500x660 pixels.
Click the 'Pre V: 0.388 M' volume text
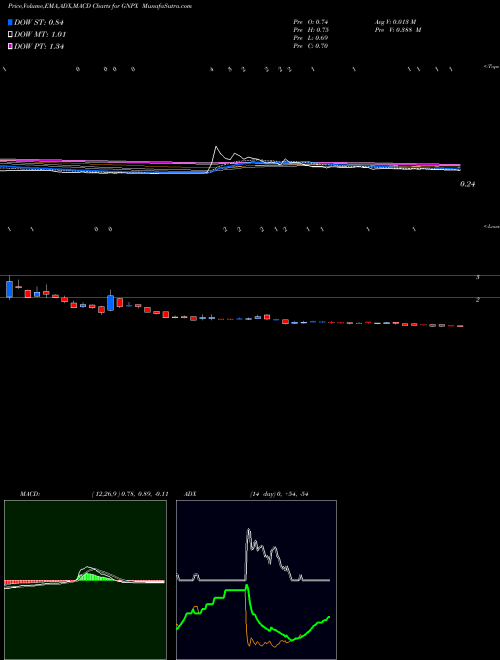click(x=399, y=30)
